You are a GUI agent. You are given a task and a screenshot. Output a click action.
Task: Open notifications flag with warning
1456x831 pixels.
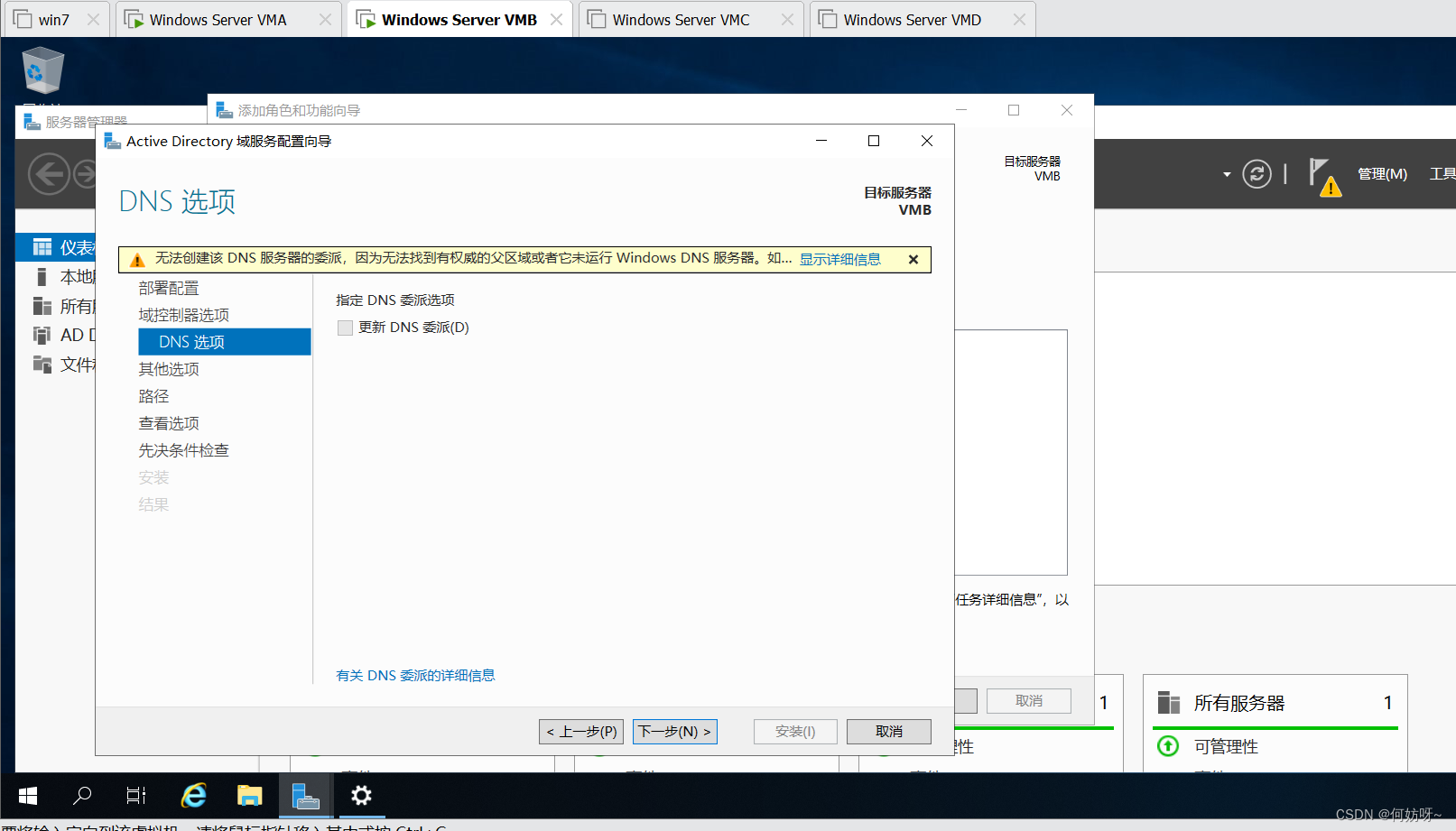coord(1325,177)
